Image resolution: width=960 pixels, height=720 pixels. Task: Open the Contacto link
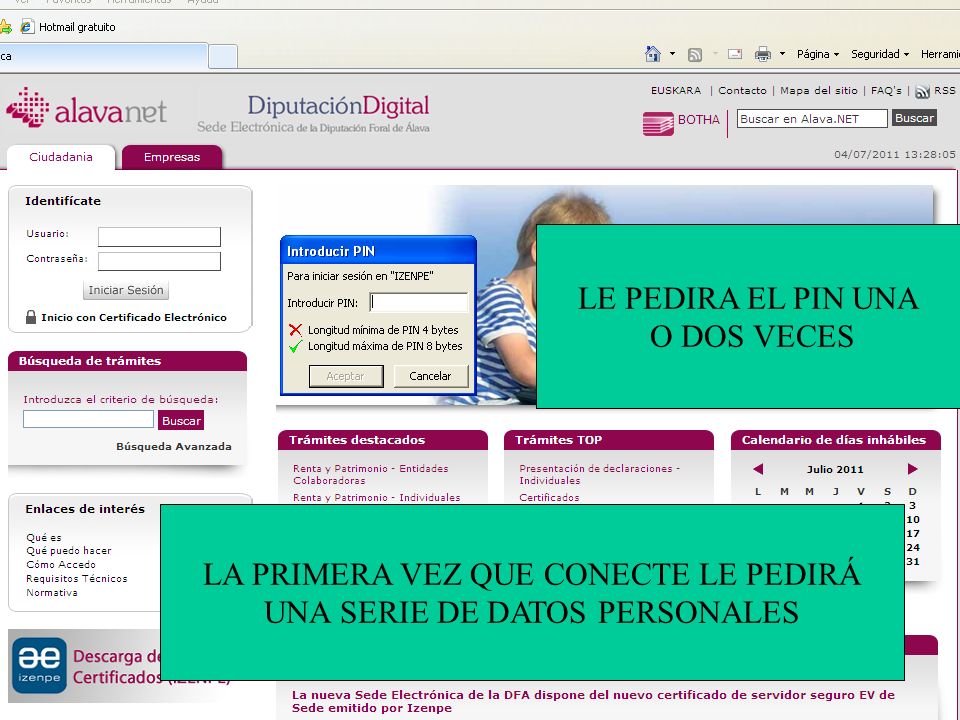[x=742, y=91]
